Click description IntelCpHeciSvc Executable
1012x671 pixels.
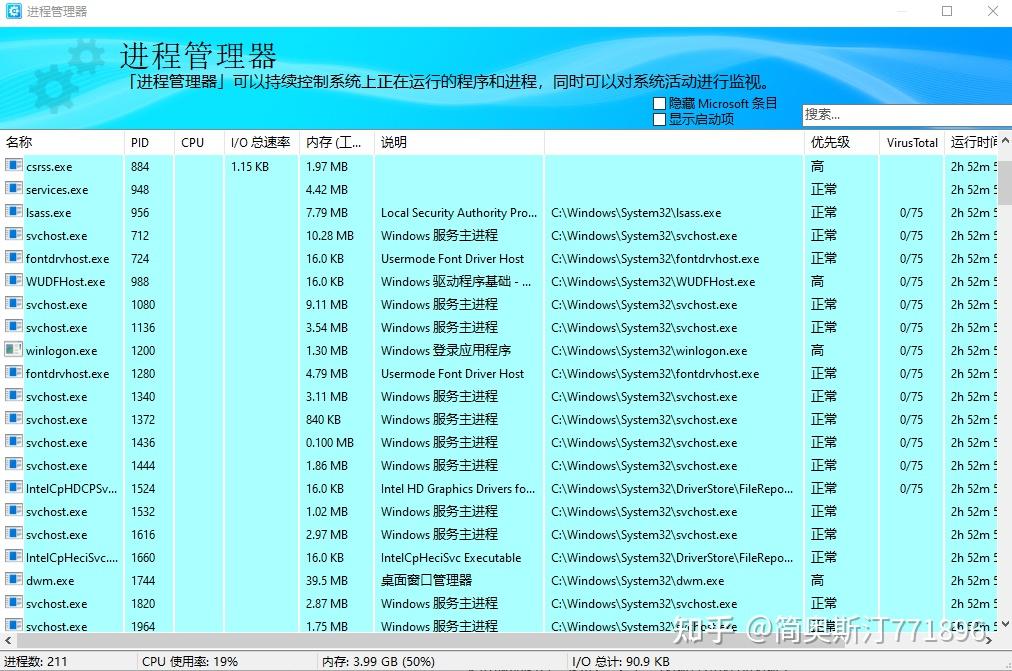[450, 557]
